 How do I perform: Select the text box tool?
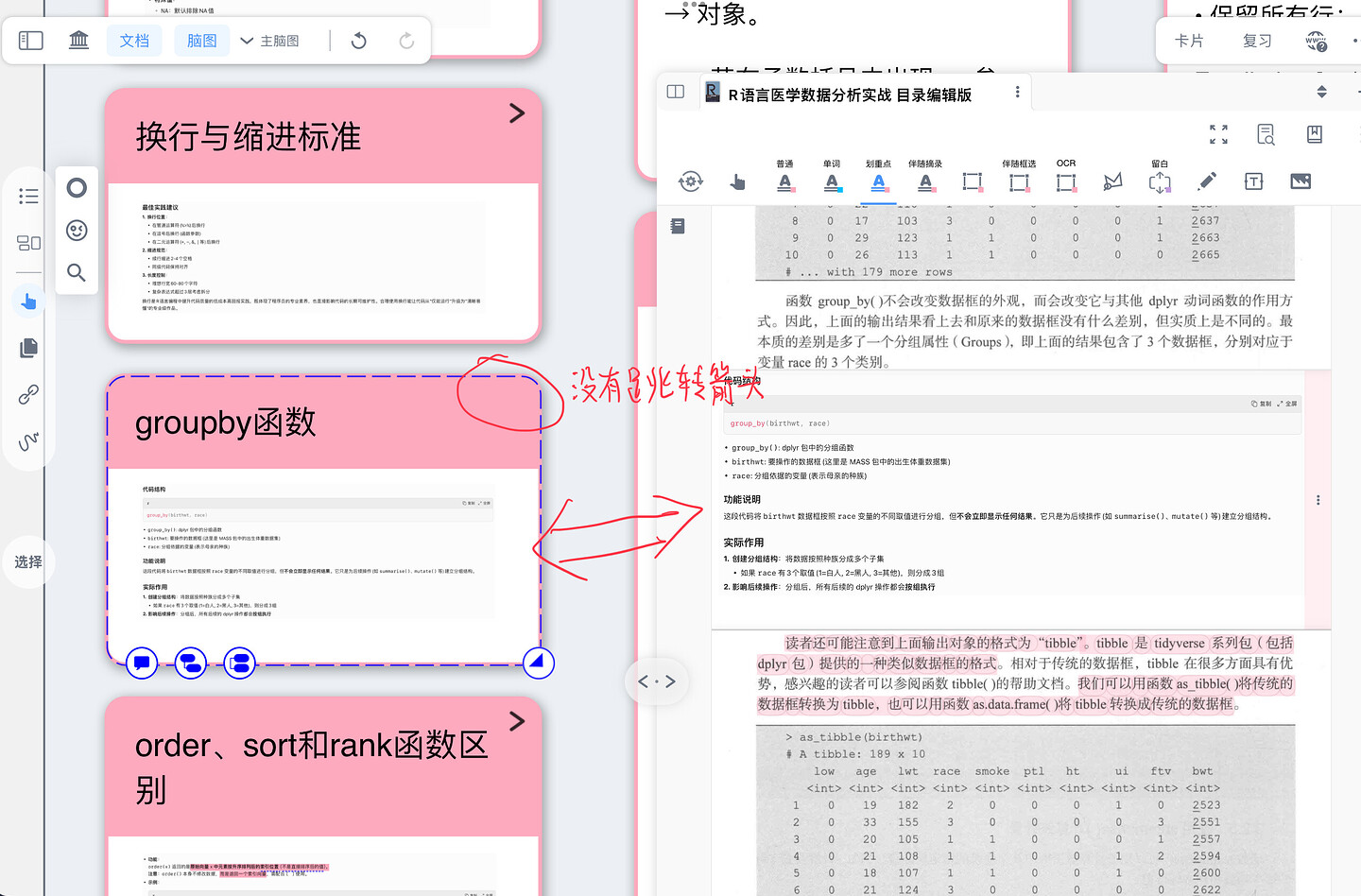click(1254, 181)
